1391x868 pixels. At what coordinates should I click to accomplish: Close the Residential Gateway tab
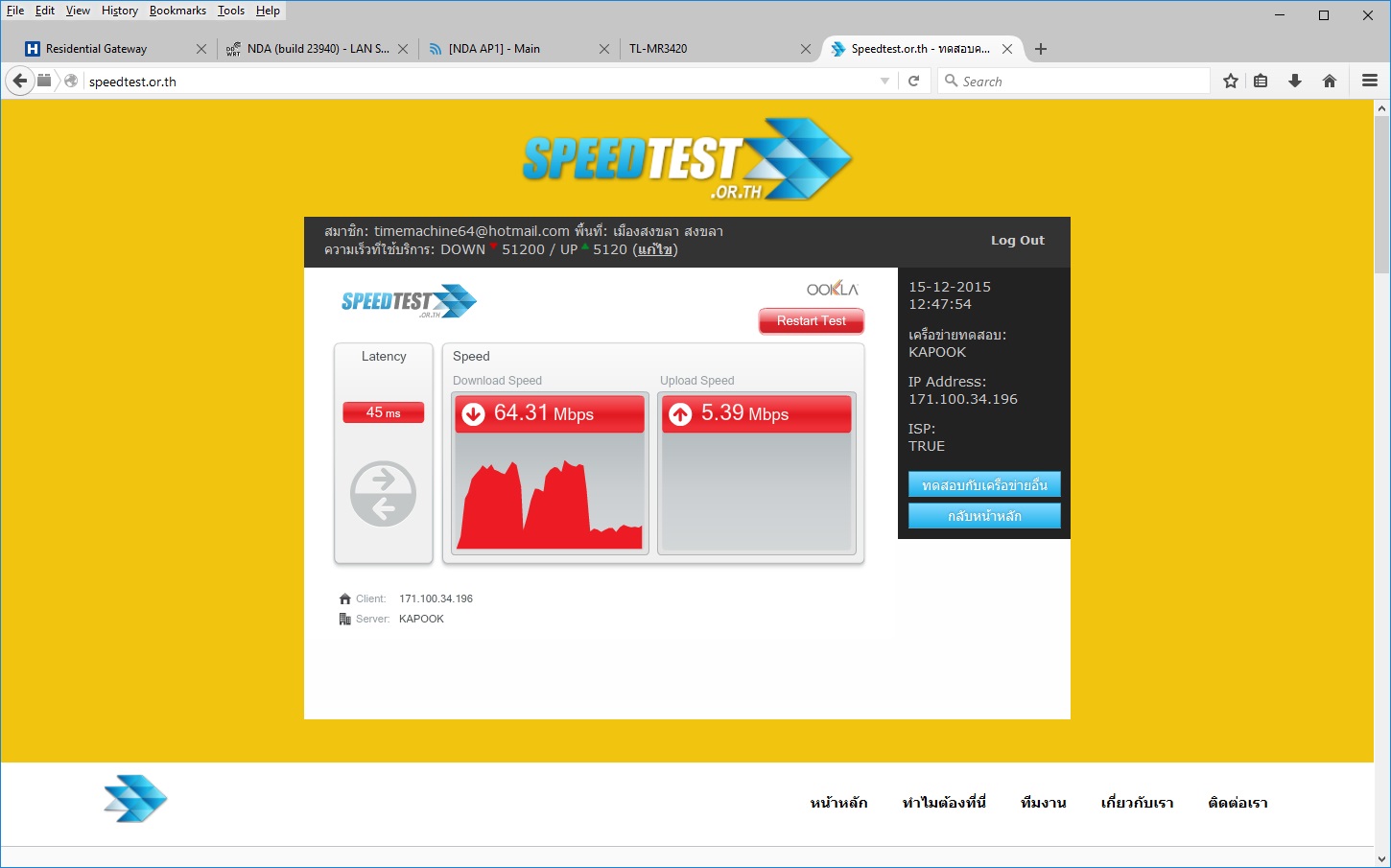coord(201,49)
